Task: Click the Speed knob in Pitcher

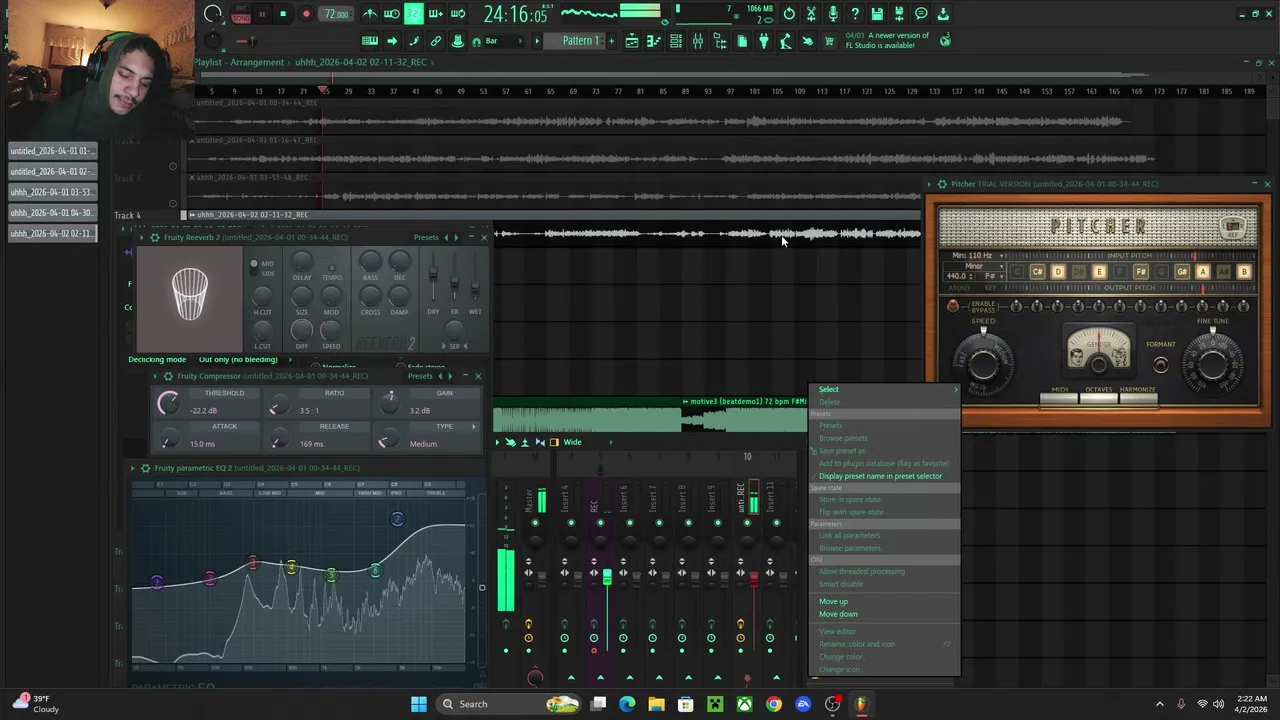Action: (983, 363)
